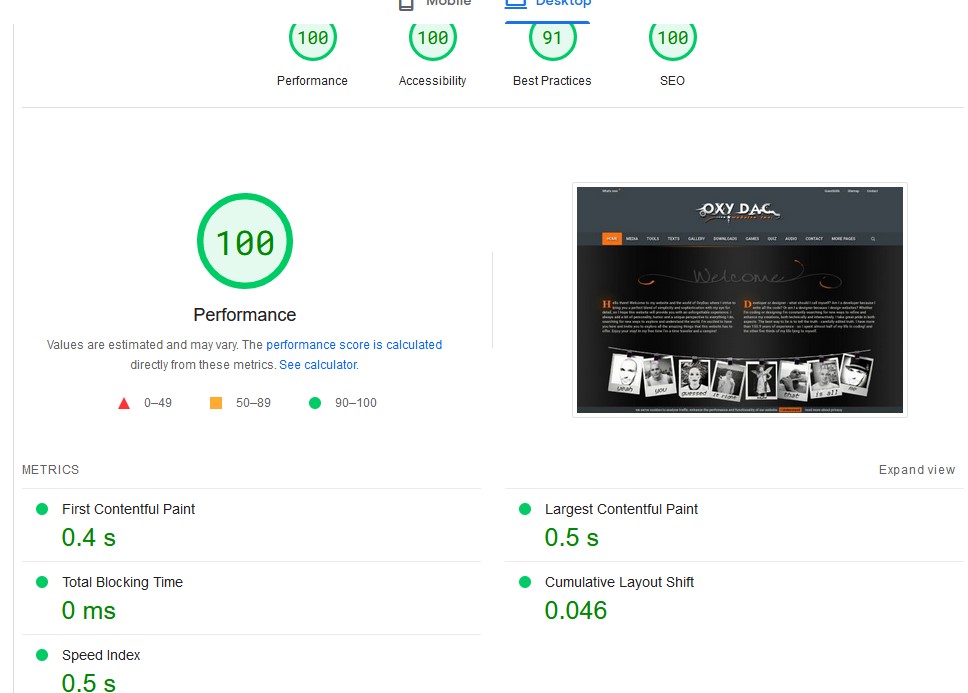Click the Oxy Dac website screenshot thumbnail
This screenshot has height=693, width=968.
click(x=740, y=300)
